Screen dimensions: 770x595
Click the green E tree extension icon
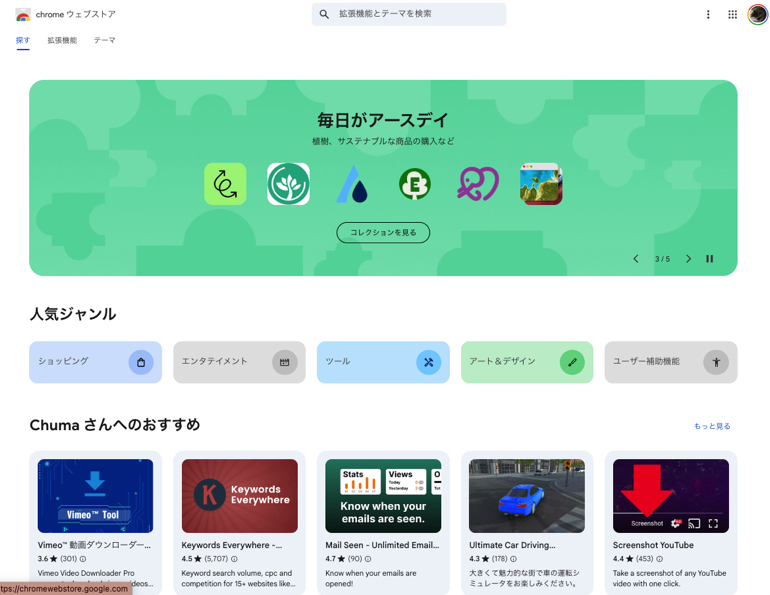414,184
